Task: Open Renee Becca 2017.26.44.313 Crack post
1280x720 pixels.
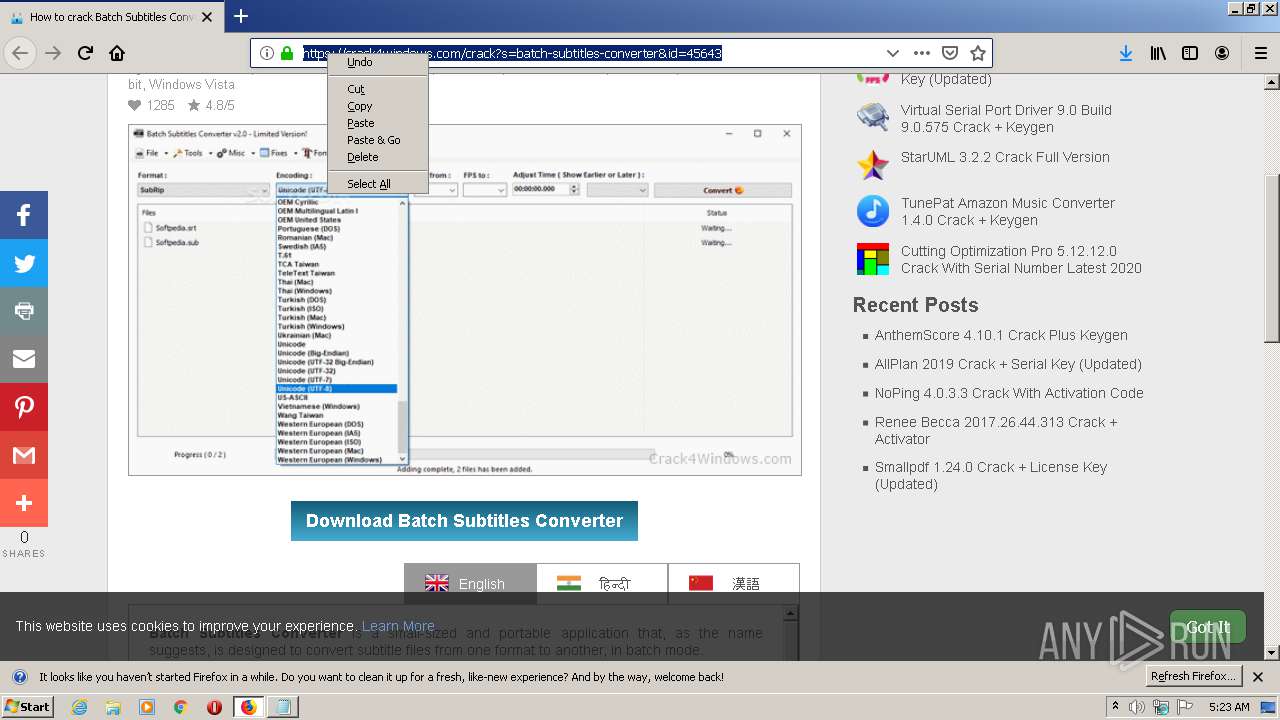Action: [996, 430]
